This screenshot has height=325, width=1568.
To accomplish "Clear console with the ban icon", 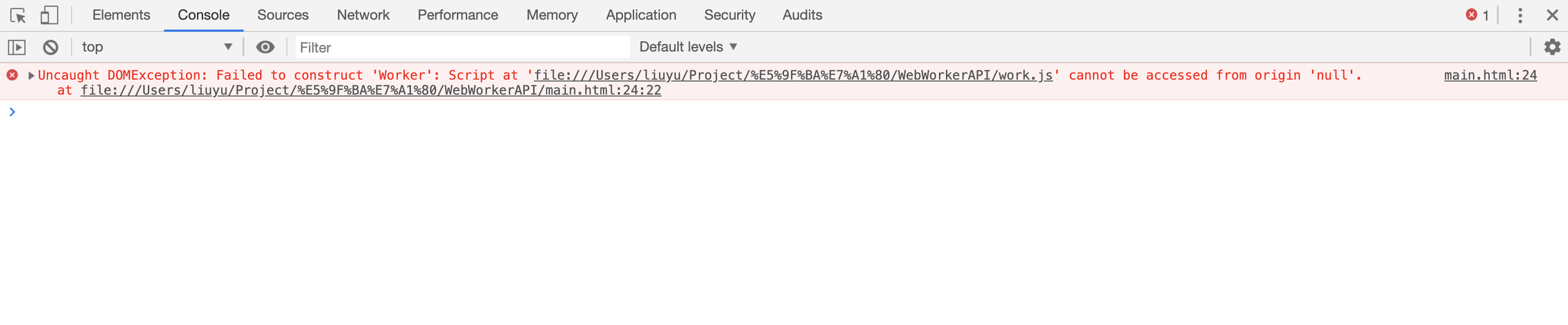I will [x=50, y=47].
